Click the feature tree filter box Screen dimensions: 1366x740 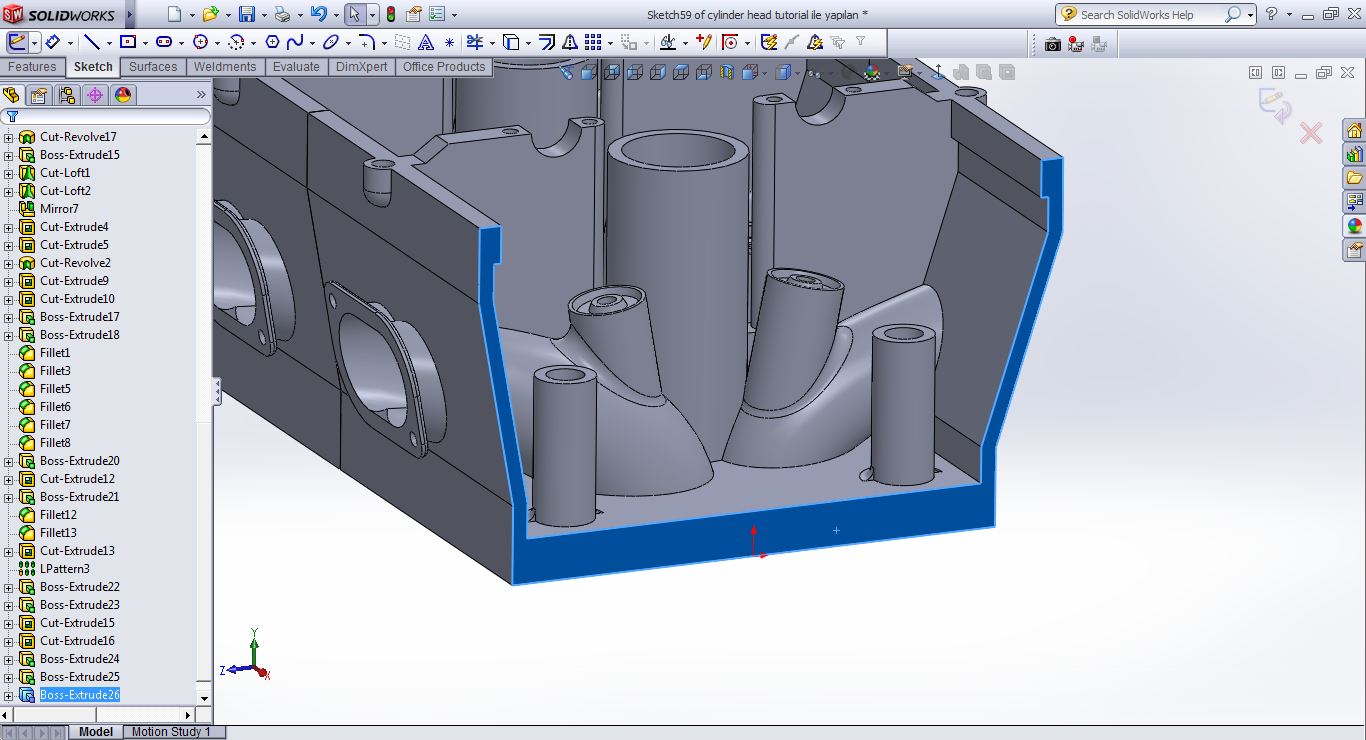[108, 116]
